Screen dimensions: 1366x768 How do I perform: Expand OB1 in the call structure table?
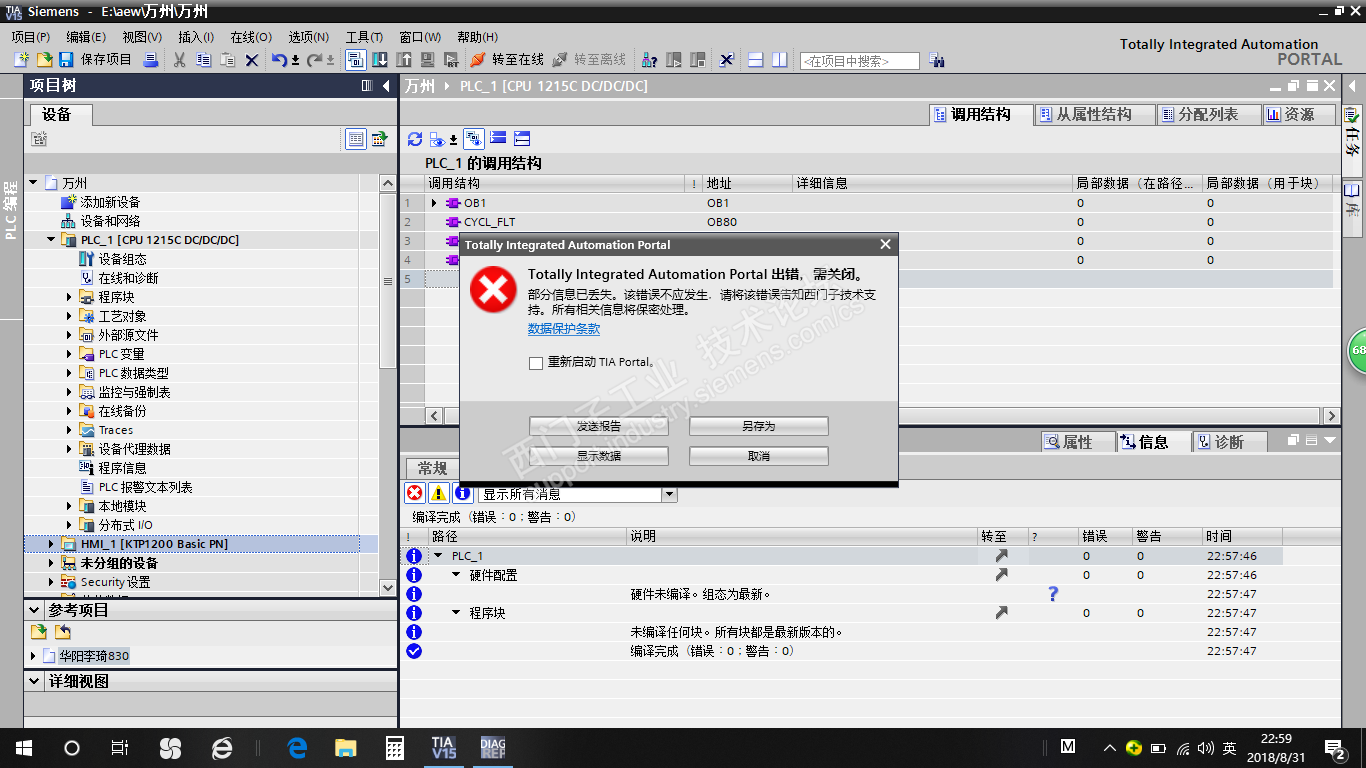434,203
